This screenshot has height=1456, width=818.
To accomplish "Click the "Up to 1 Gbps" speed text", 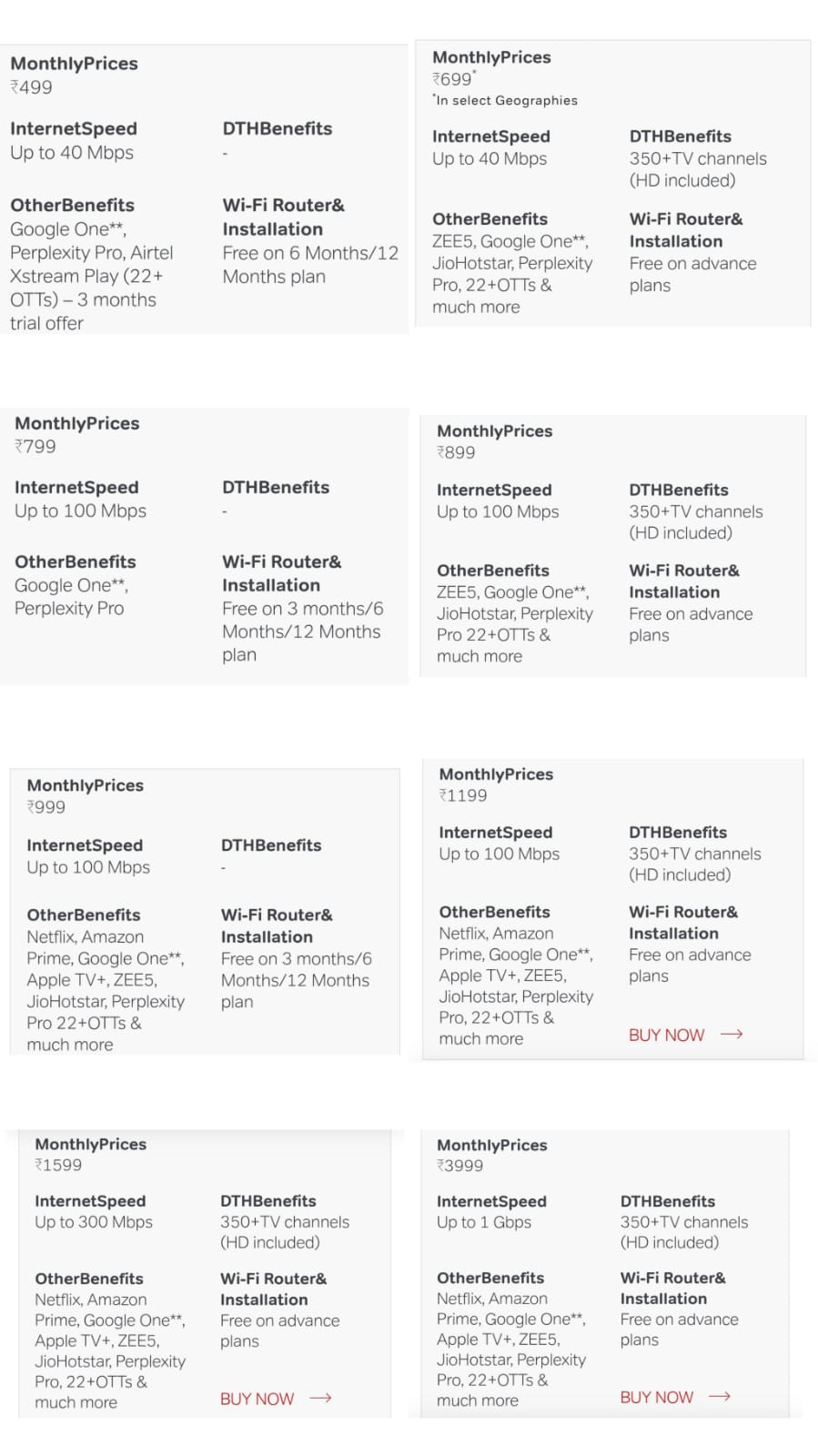I will coord(484,1222).
